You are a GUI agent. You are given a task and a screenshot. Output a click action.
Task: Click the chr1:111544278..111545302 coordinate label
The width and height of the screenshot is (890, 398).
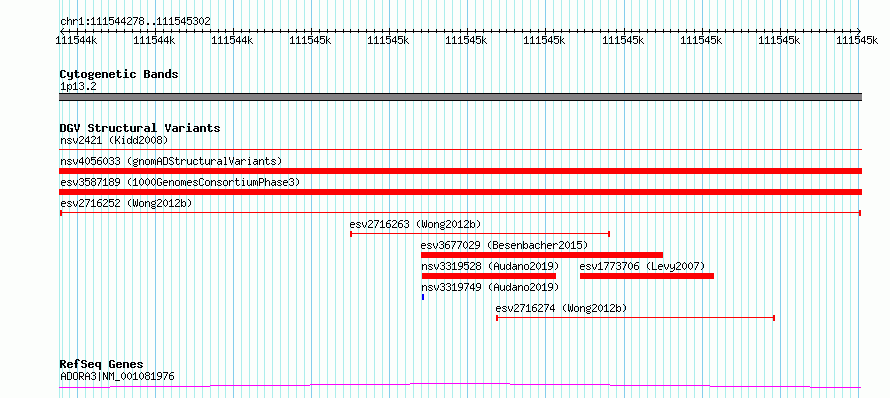pos(135,21)
